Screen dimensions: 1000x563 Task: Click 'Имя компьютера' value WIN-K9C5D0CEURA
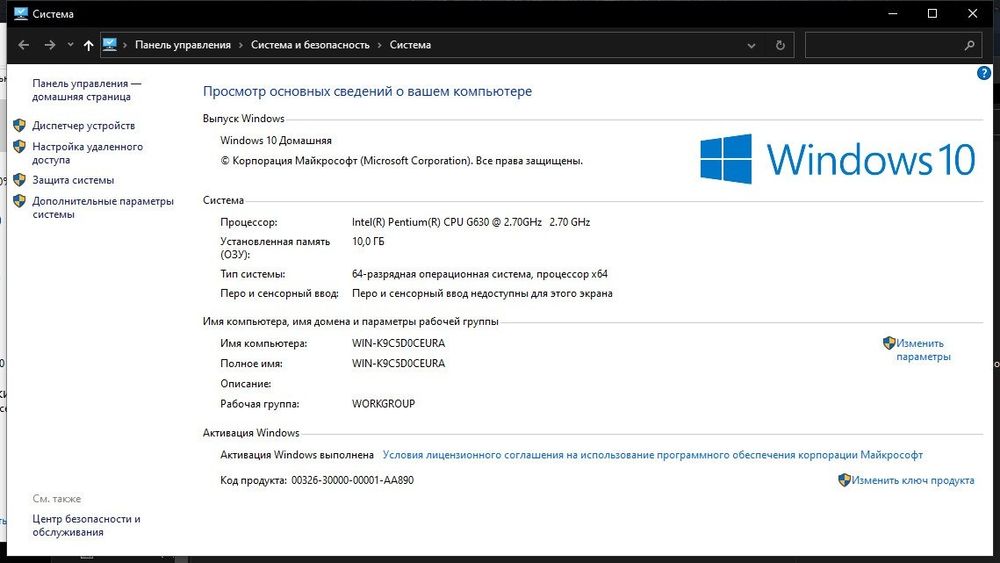(x=398, y=343)
